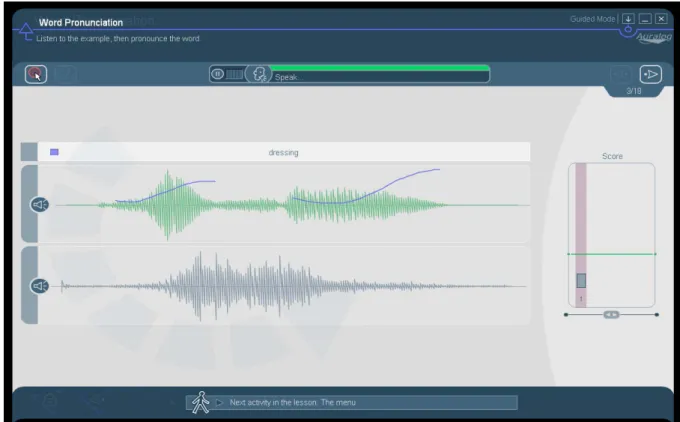Screen dimensions: 680x422
Task: Click the 3/18 progress counter
Action: [x=634, y=91]
